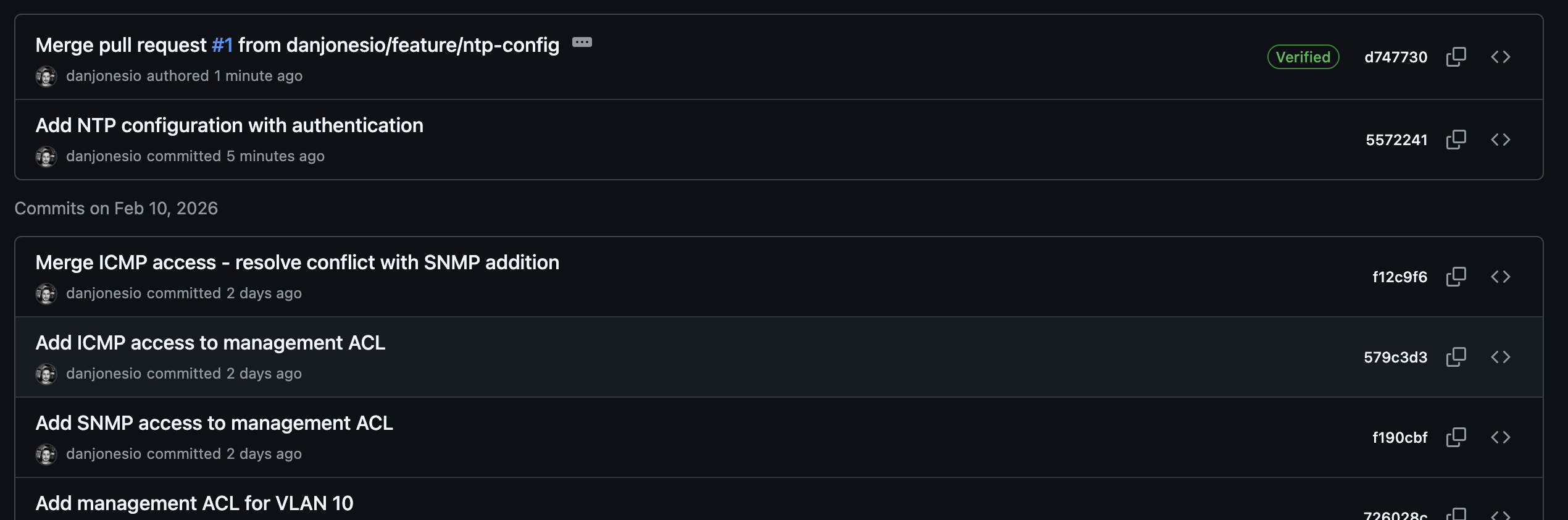Copy the SHA for commit f190cbf
Viewport: 1568px width, 520px height.
click(x=1456, y=437)
